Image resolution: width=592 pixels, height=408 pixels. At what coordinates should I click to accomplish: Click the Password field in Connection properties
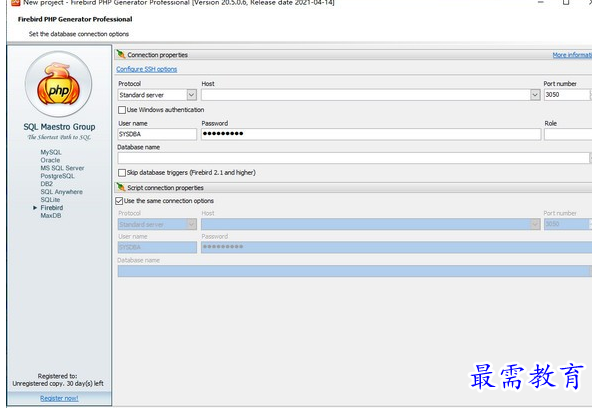(371, 134)
